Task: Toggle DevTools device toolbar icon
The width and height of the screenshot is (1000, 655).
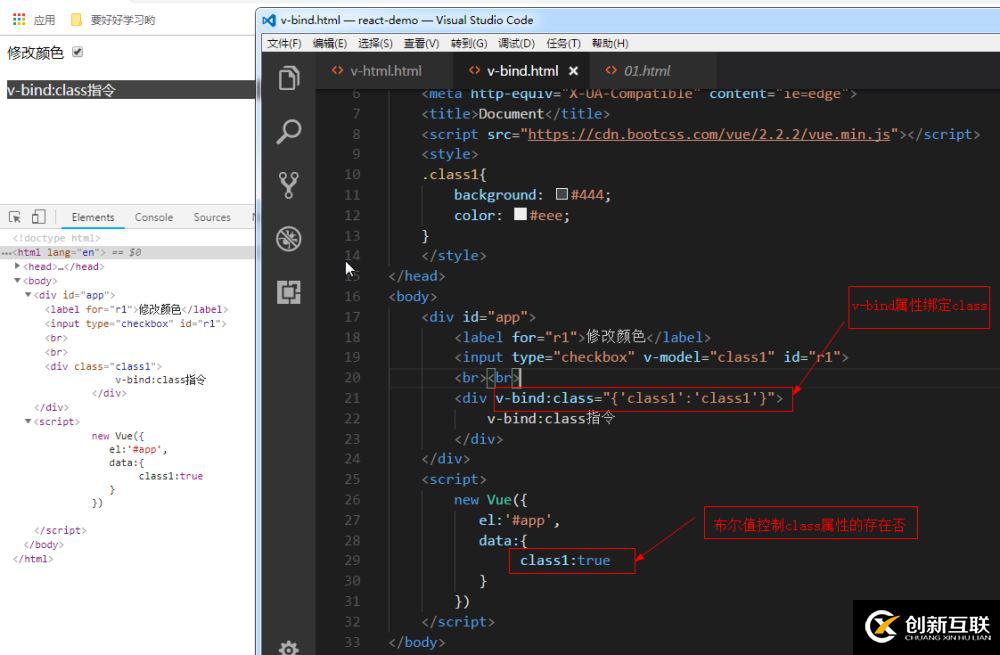Action: click(38, 217)
